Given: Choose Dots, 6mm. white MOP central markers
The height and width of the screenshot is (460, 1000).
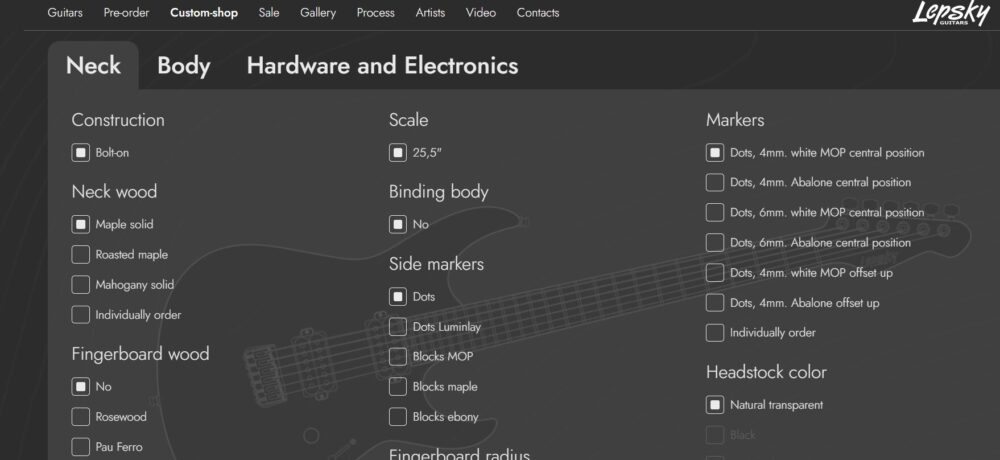Looking at the screenshot, I should [715, 213].
